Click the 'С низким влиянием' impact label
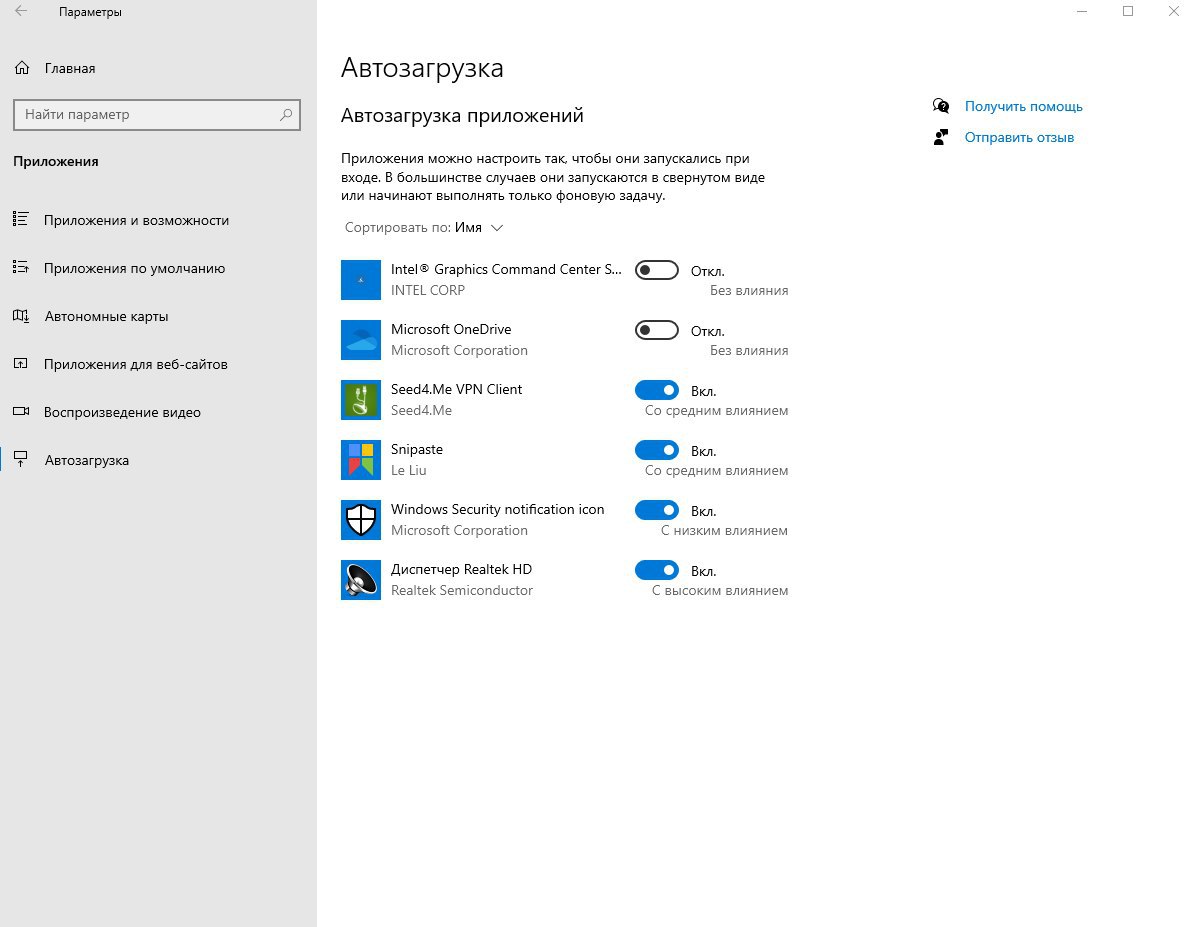The height and width of the screenshot is (927, 1197). (x=724, y=530)
